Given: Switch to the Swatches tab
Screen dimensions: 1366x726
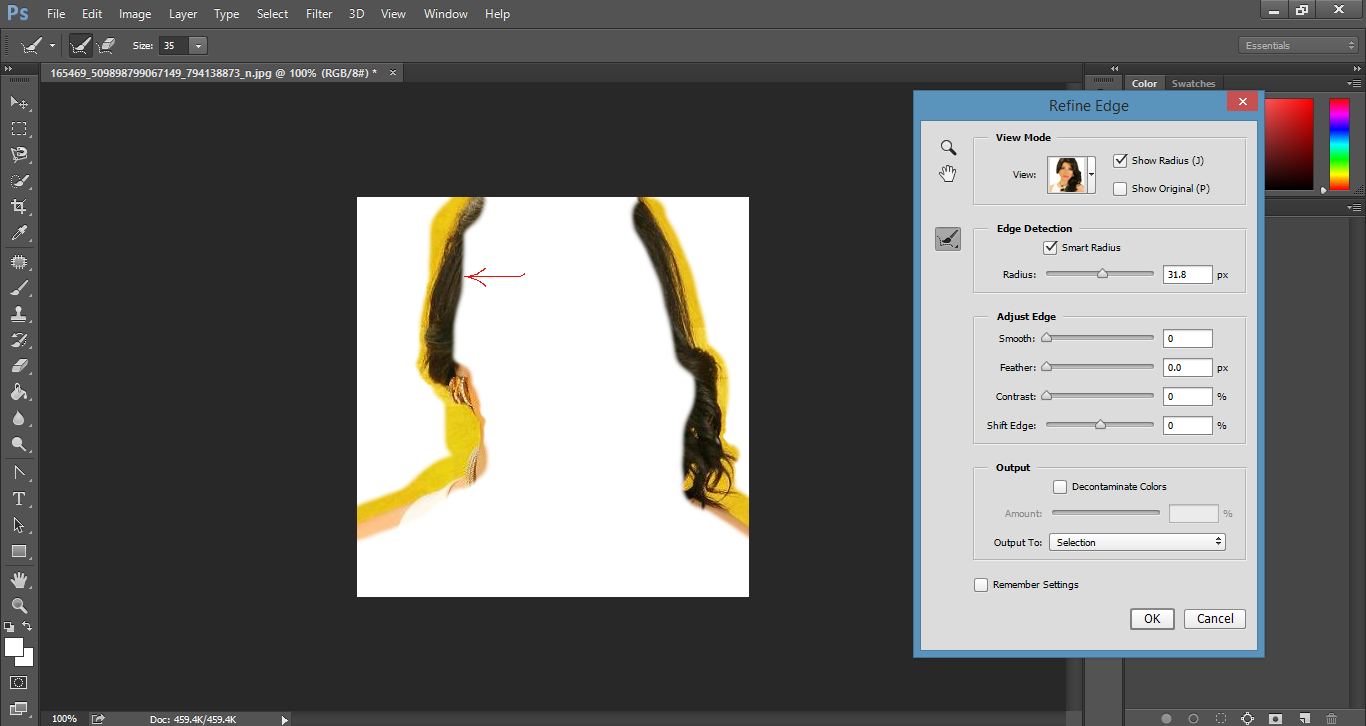Looking at the screenshot, I should tap(1193, 84).
